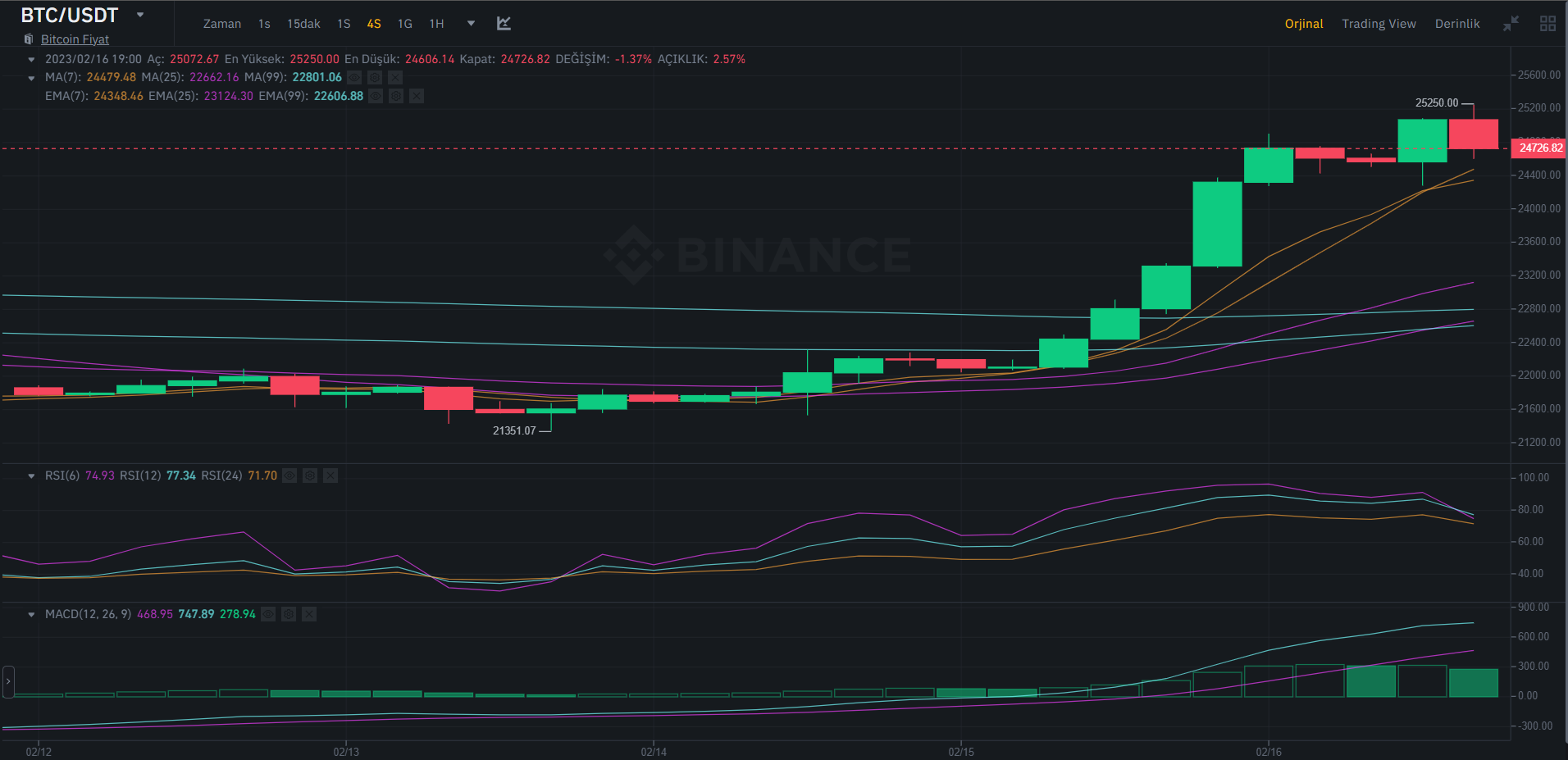The image size is (1568, 760).
Task: Click the 02/16 date on time axis
Action: pos(1269,752)
